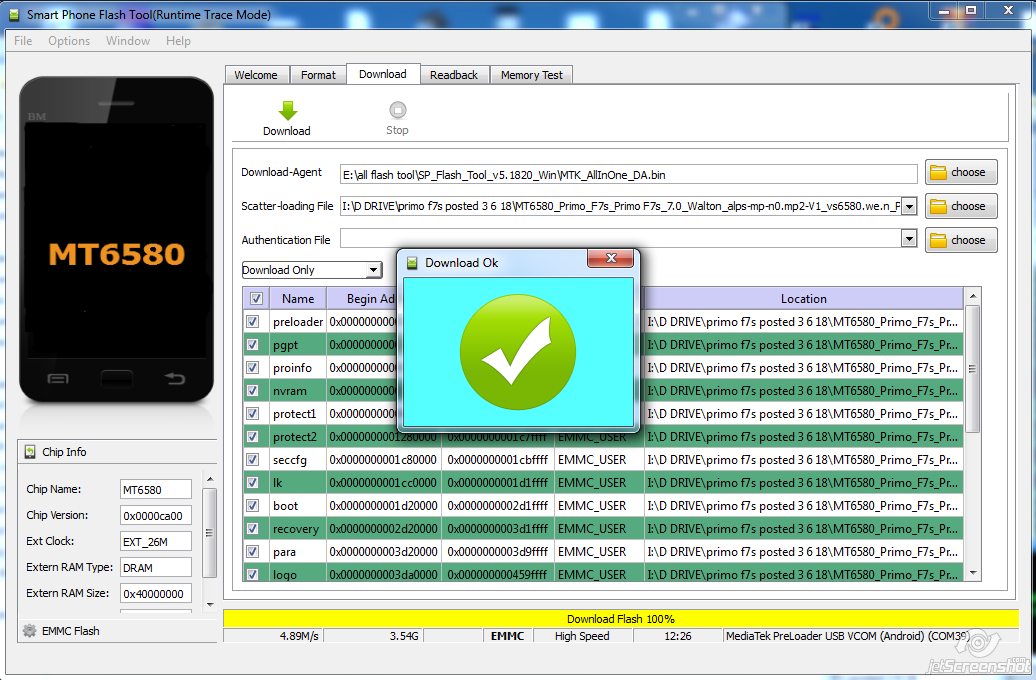Image resolution: width=1036 pixels, height=680 pixels.
Task: Click the Download Flash 100% progress bar
Action: pos(618,618)
